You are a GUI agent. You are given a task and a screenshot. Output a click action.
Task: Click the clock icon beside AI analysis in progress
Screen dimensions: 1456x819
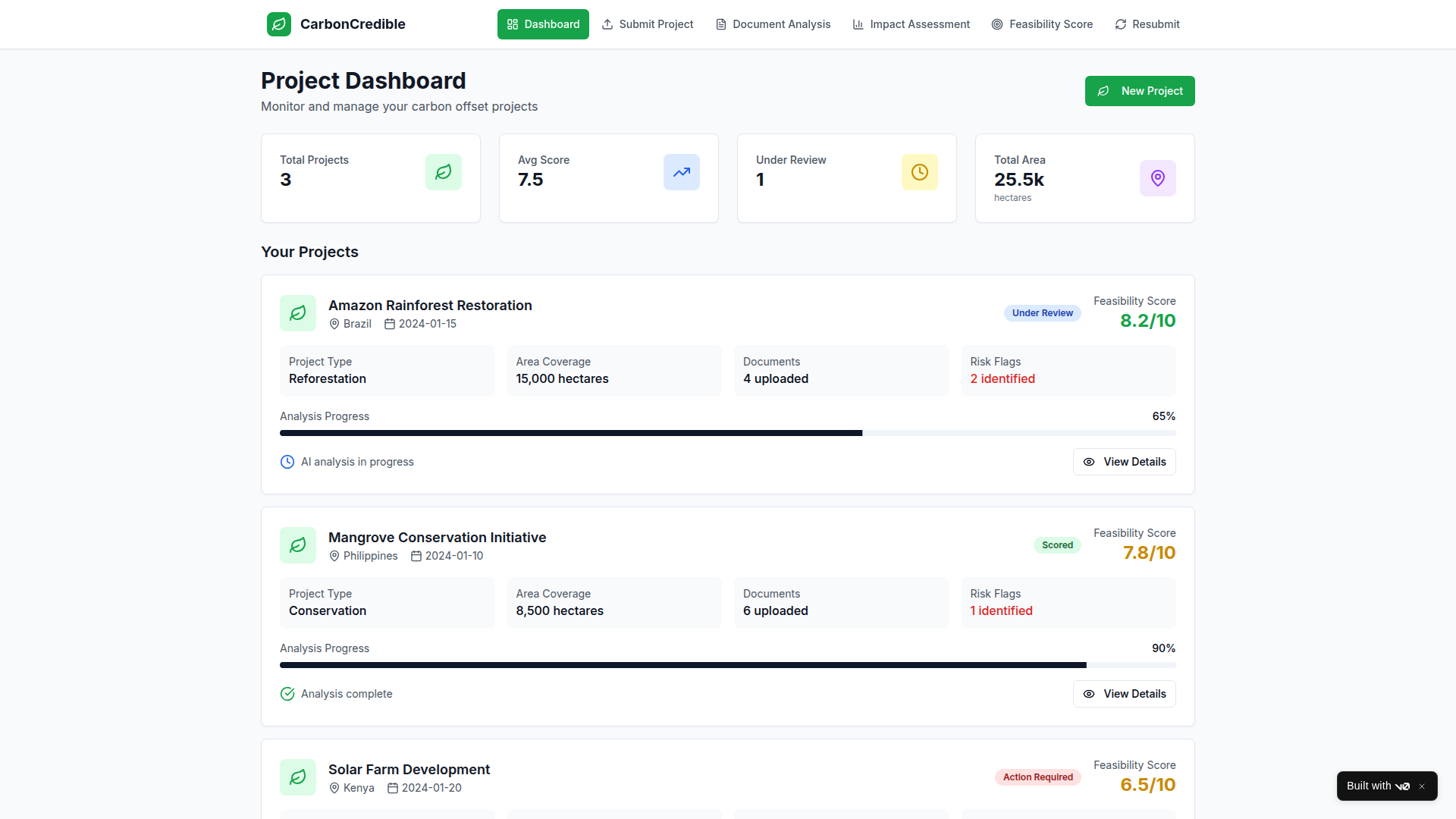(x=287, y=462)
